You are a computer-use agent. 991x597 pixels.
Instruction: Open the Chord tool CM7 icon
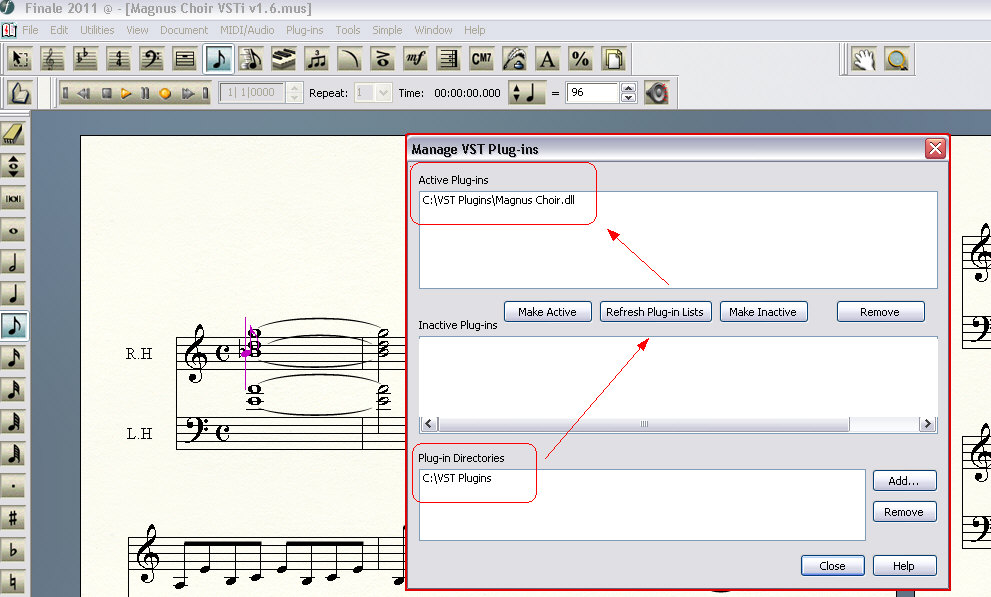(x=482, y=59)
